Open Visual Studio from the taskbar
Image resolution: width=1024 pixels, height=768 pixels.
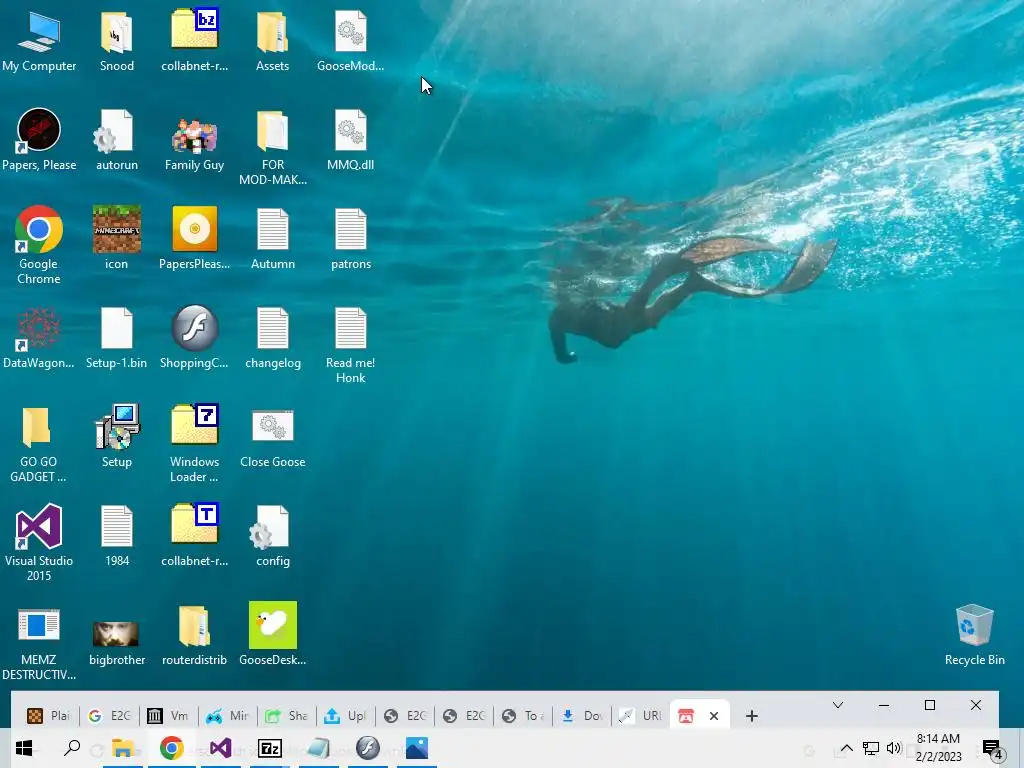[221, 748]
